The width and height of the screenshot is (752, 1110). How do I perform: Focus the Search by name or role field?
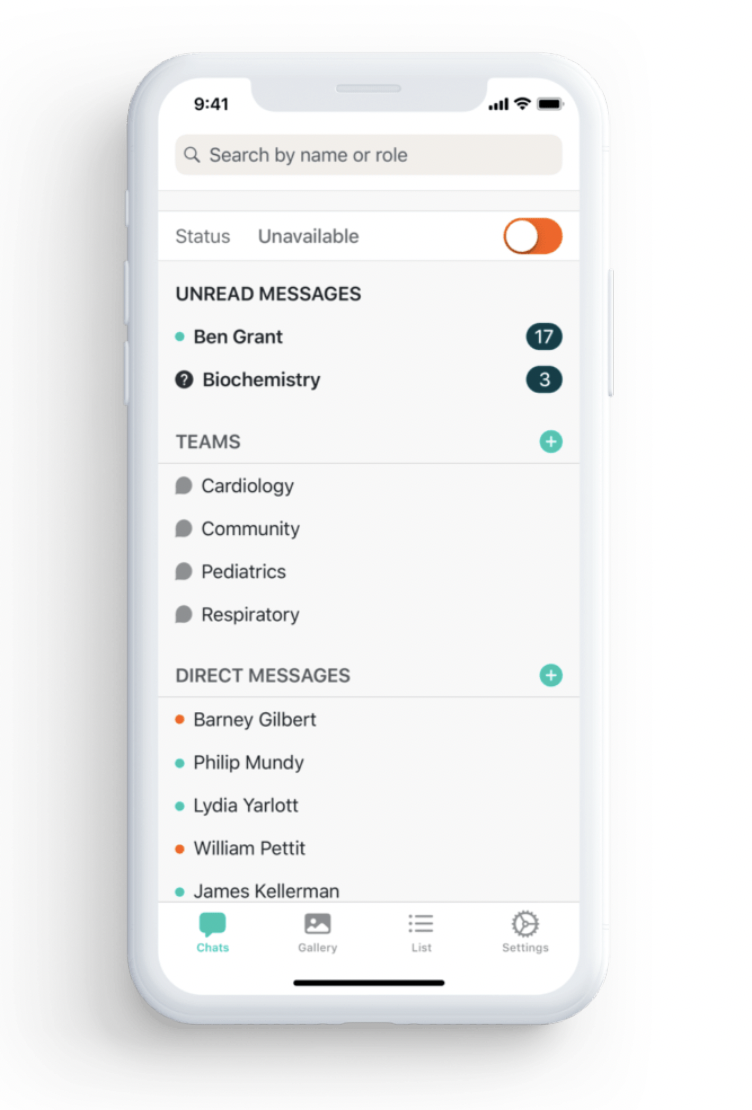point(368,154)
